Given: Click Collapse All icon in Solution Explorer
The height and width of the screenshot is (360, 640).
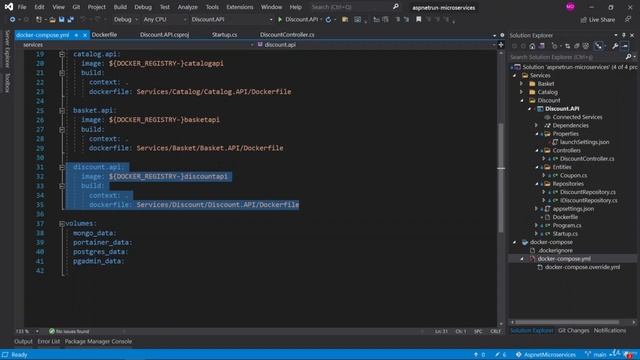Looking at the screenshot, I should pyautogui.click(x=576, y=46).
